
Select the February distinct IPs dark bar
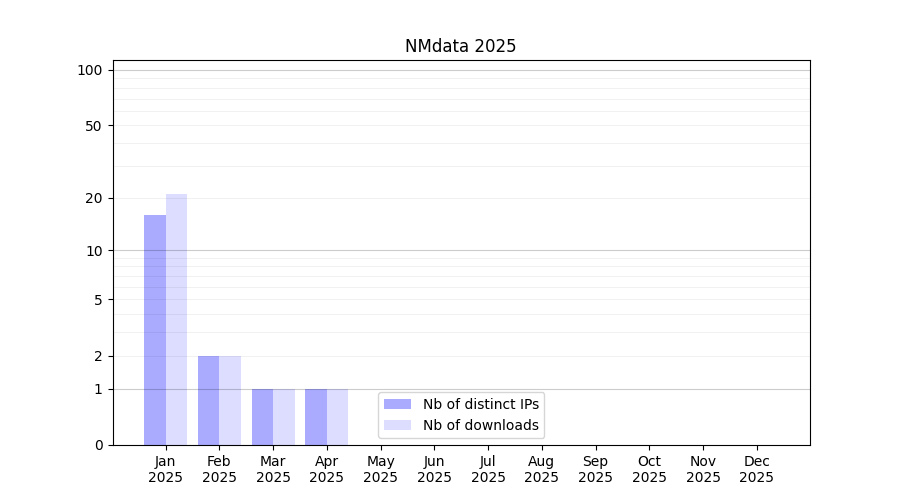pos(208,400)
